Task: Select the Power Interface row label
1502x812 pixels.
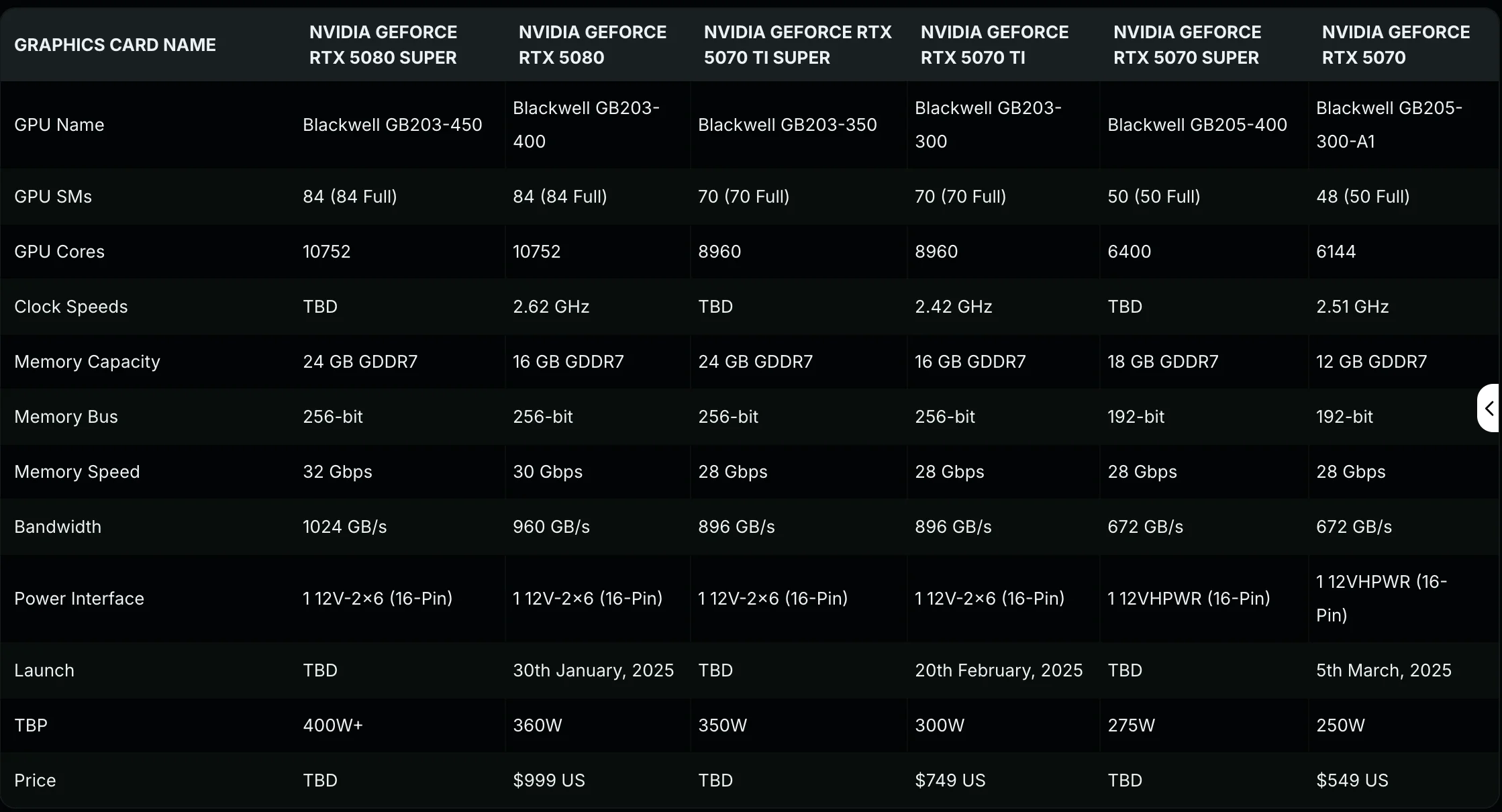Action: click(x=79, y=599)
